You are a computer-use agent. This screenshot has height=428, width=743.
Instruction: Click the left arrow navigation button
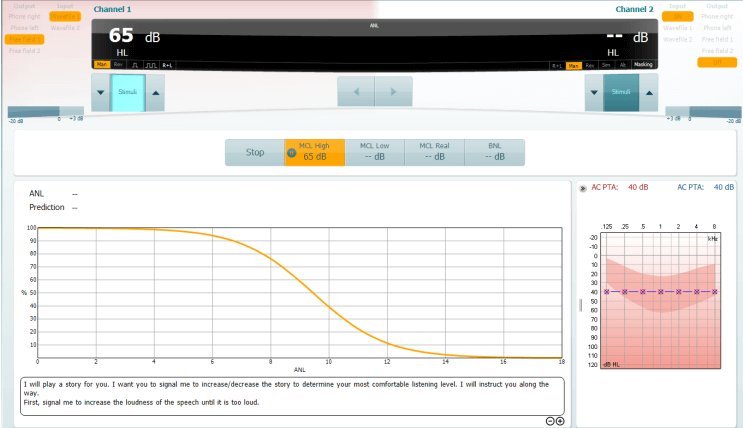point(356,91)
